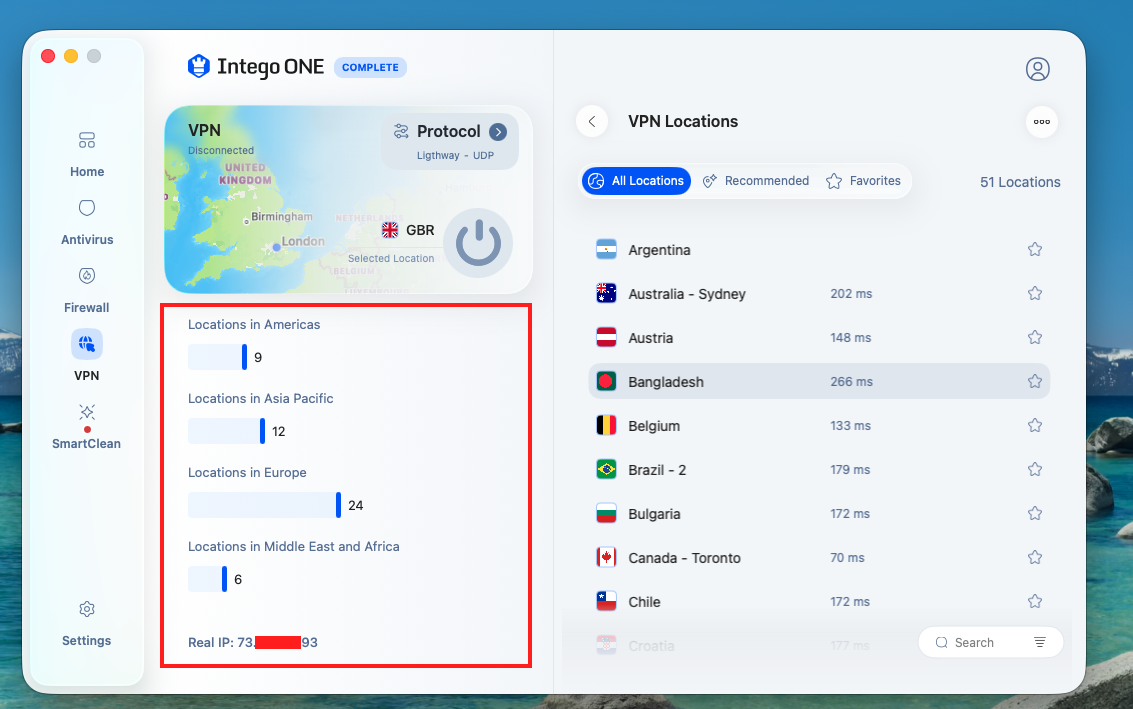1133x709 pixels.
Task: Click the Protocol sliders icon
Action: [401, 132]
